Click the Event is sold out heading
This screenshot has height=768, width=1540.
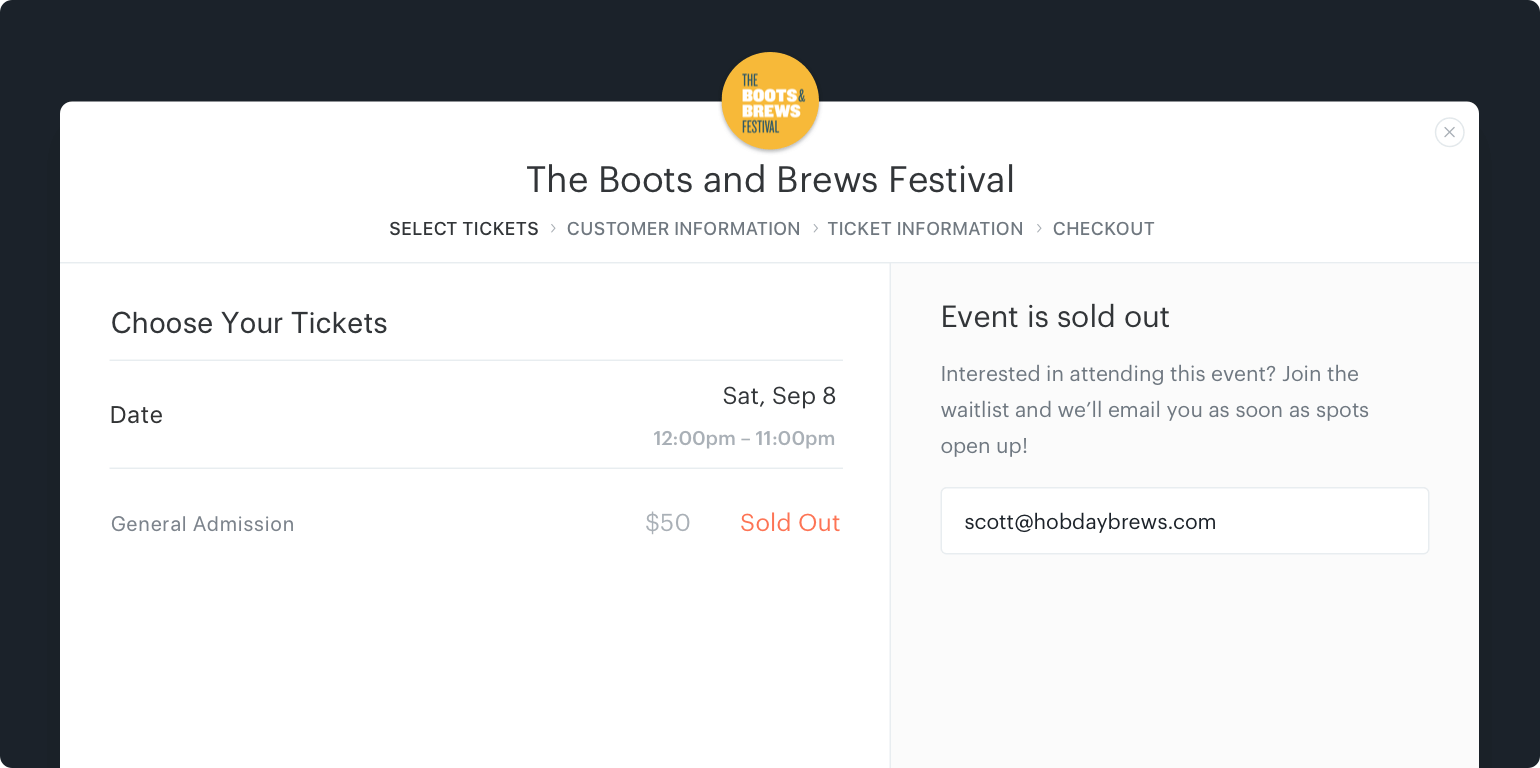(x=1055, y=317)
